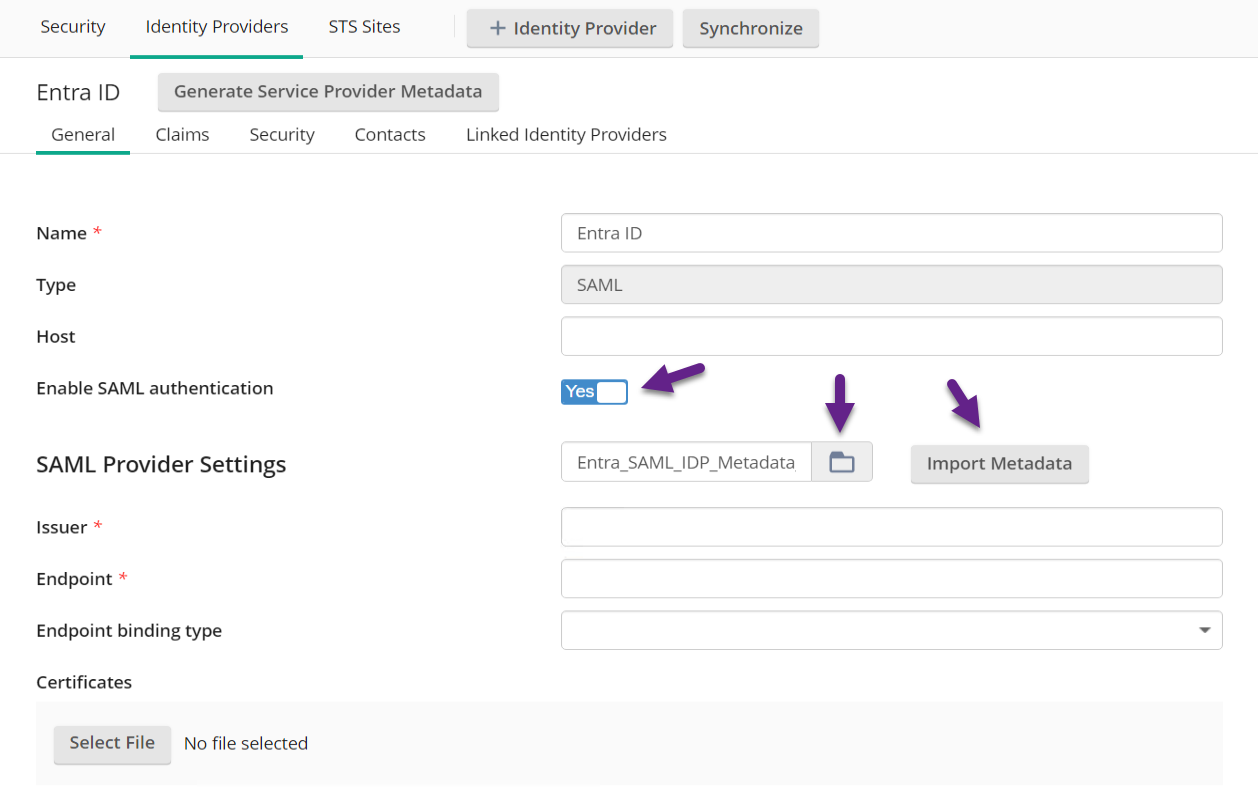Open the Linked Identity Providers tab

[566, 134]
